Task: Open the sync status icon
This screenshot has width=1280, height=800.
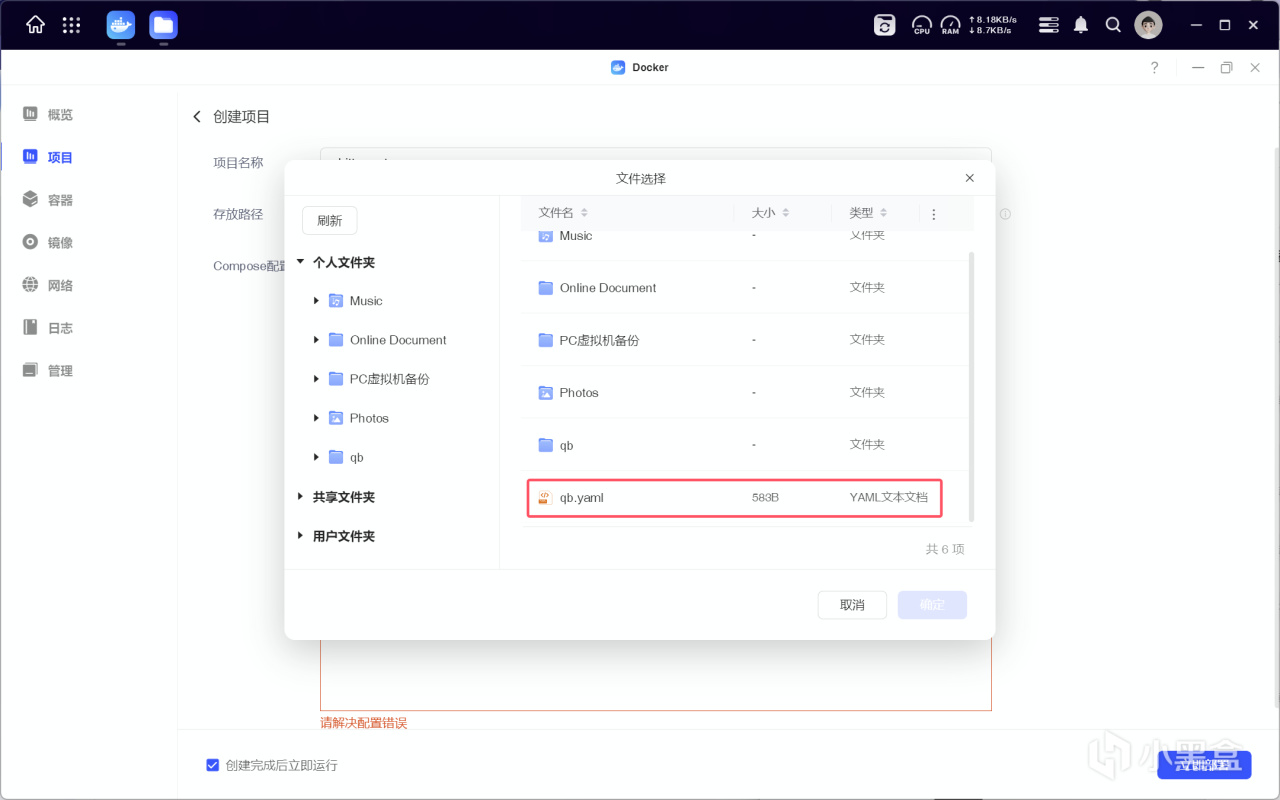Action: pyautogui.click(x=885, y=25)
